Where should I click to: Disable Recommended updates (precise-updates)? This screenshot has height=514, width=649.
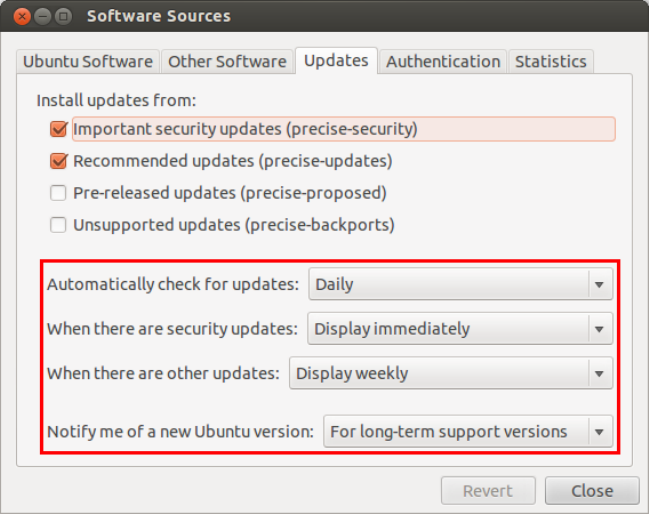coord(58,161)
